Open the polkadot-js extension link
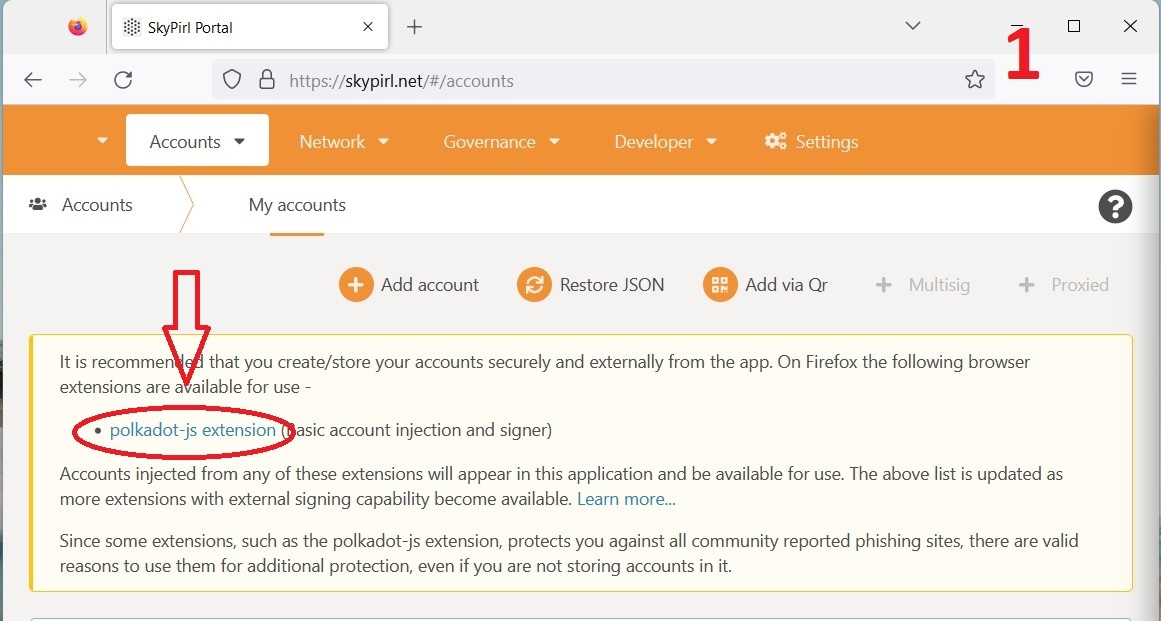The image size is (1161, 621). pyautogui.click(x=192, y=430)
